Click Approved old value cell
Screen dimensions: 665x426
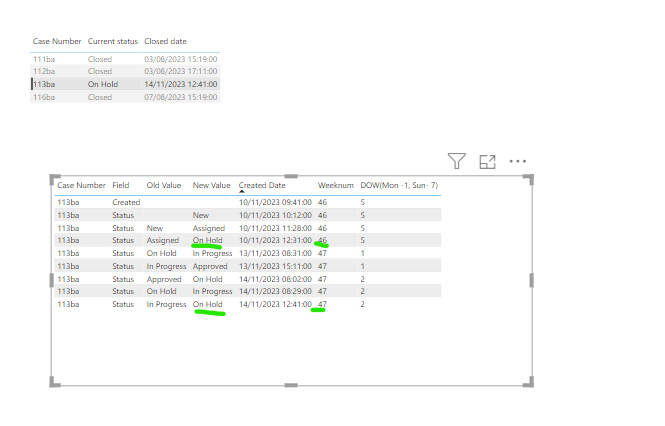164,279
